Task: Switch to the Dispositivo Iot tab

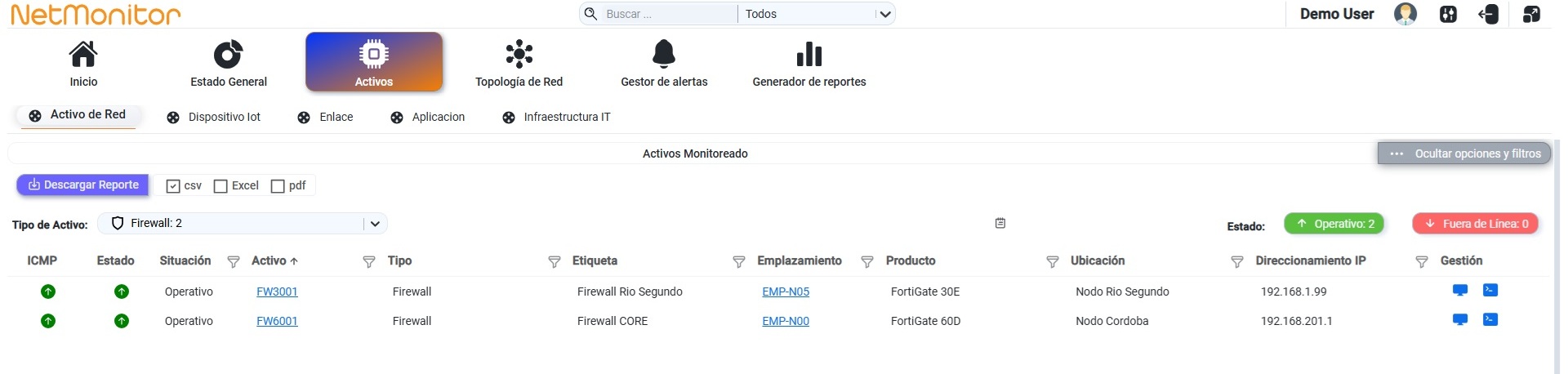Action: pyautogui.click(x=214, y=118)
